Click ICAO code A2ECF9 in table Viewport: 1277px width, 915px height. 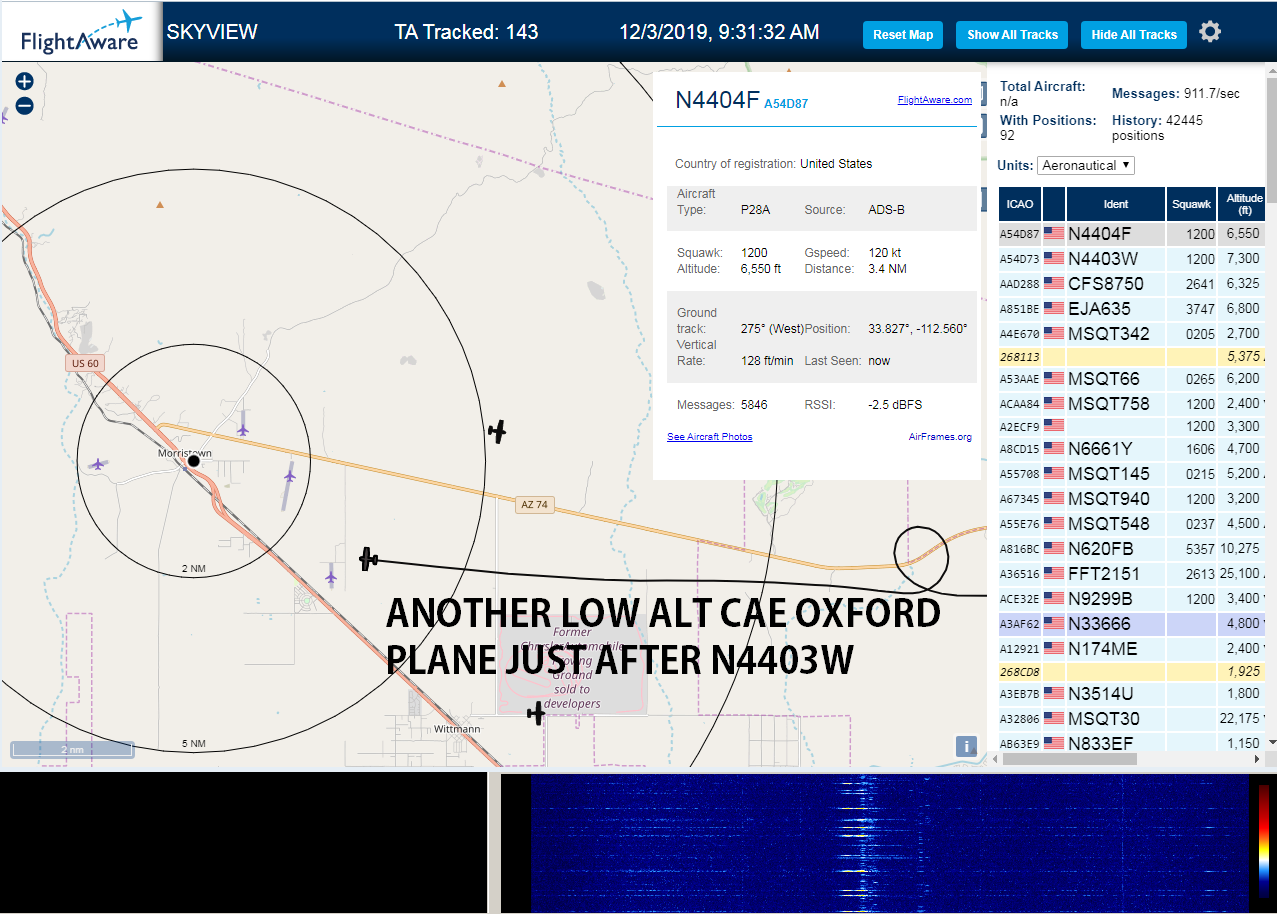tap(1019, 427)
